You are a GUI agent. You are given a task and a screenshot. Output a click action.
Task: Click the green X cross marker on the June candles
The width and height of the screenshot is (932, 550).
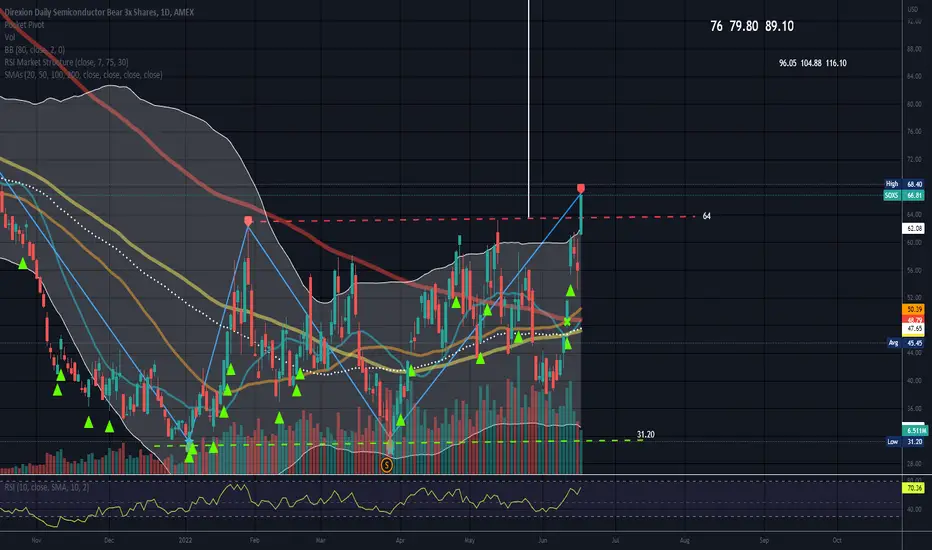[567, 322]
